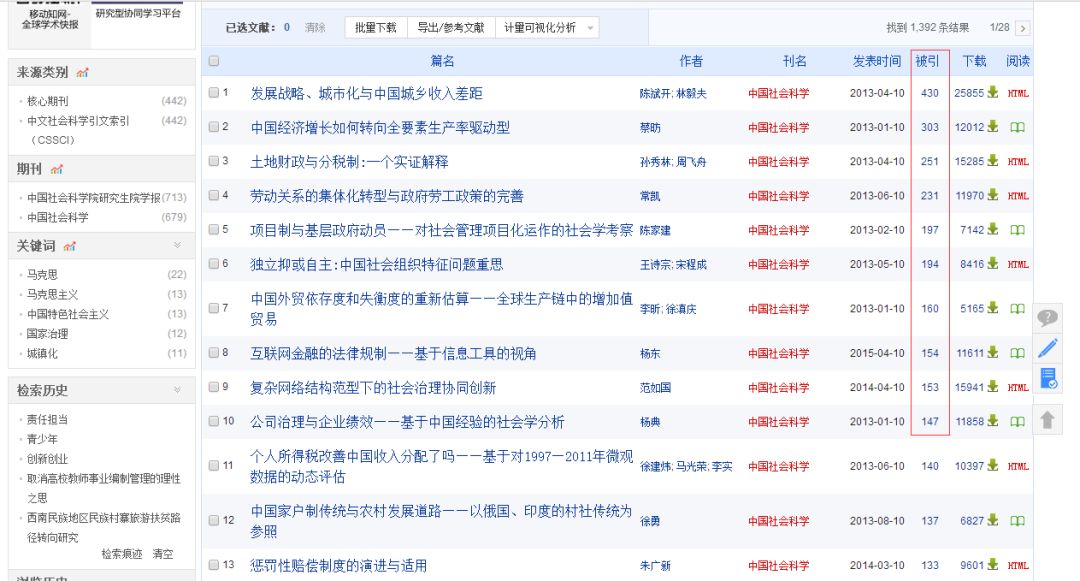
Task: Download the article in row 8
Action: (993, 352)
